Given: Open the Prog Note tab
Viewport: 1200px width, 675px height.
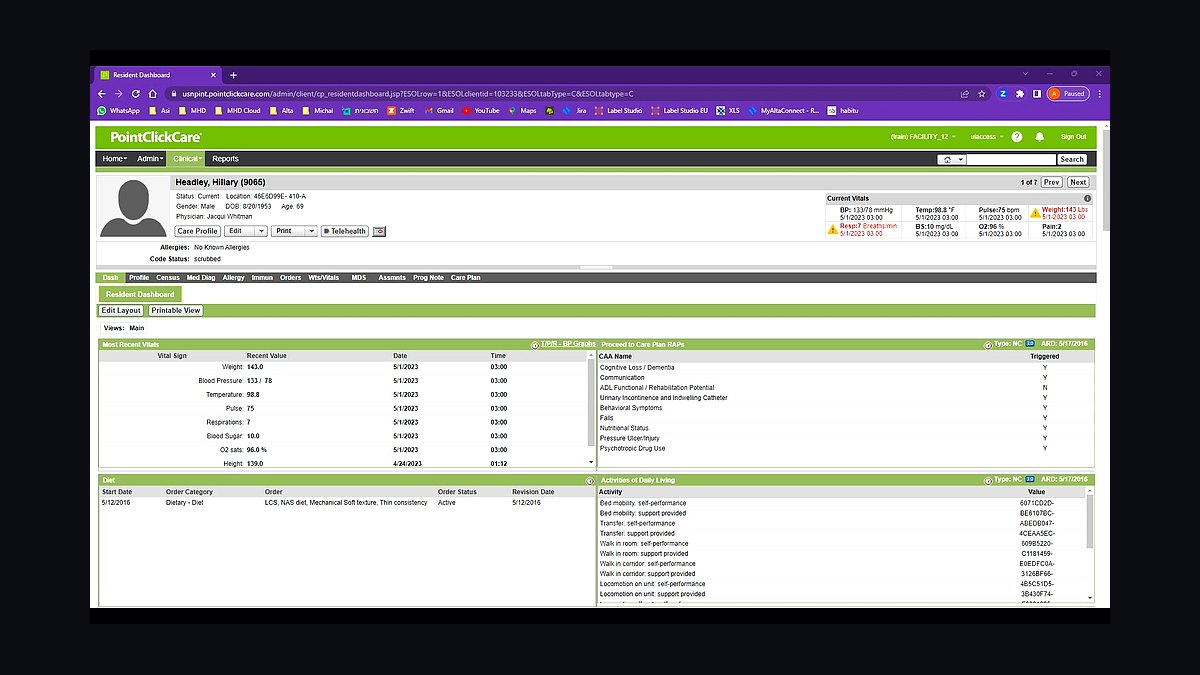Looking at the screenshot, I should 428,278.
